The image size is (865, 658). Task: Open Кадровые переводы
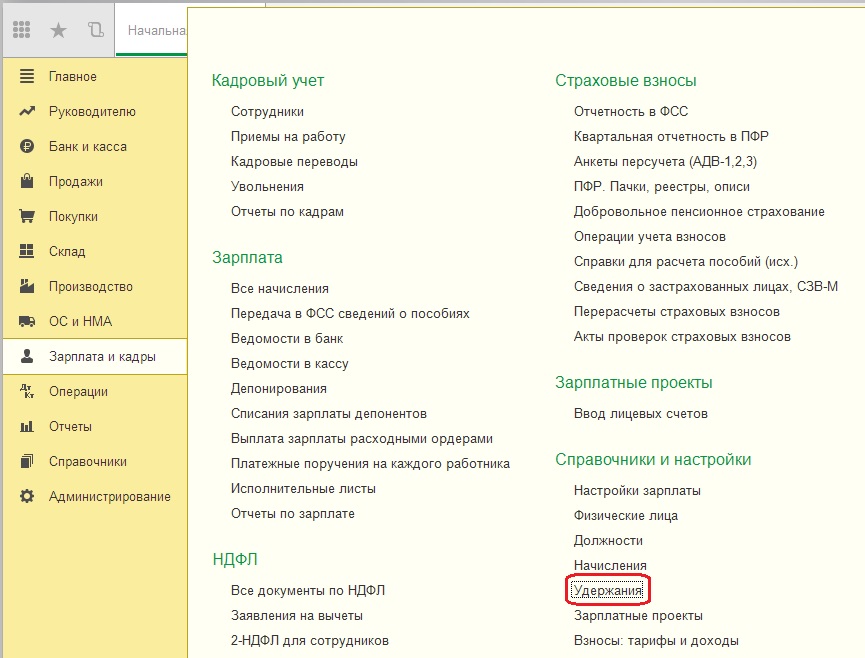[294, 162]
